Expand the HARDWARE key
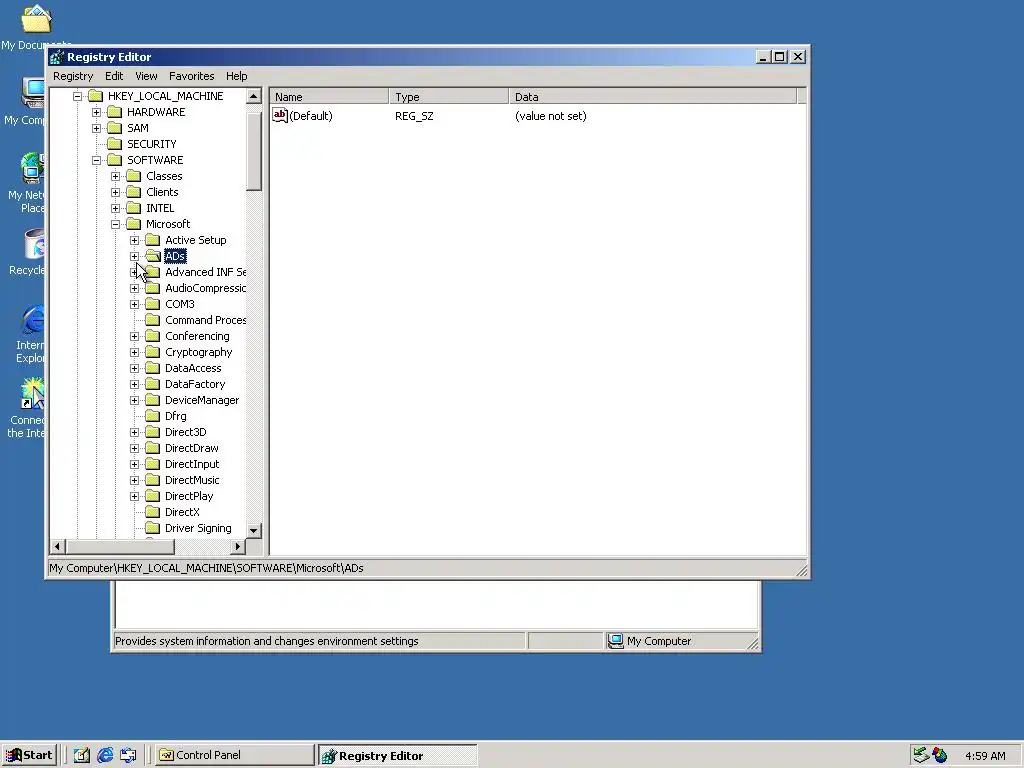 [97, 112]
